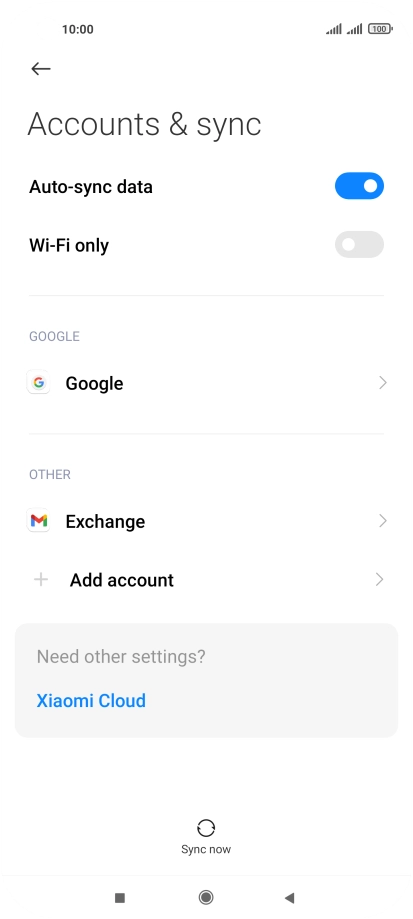
Task: Tap the back arrow icon
Action: (x=40, y=69)
